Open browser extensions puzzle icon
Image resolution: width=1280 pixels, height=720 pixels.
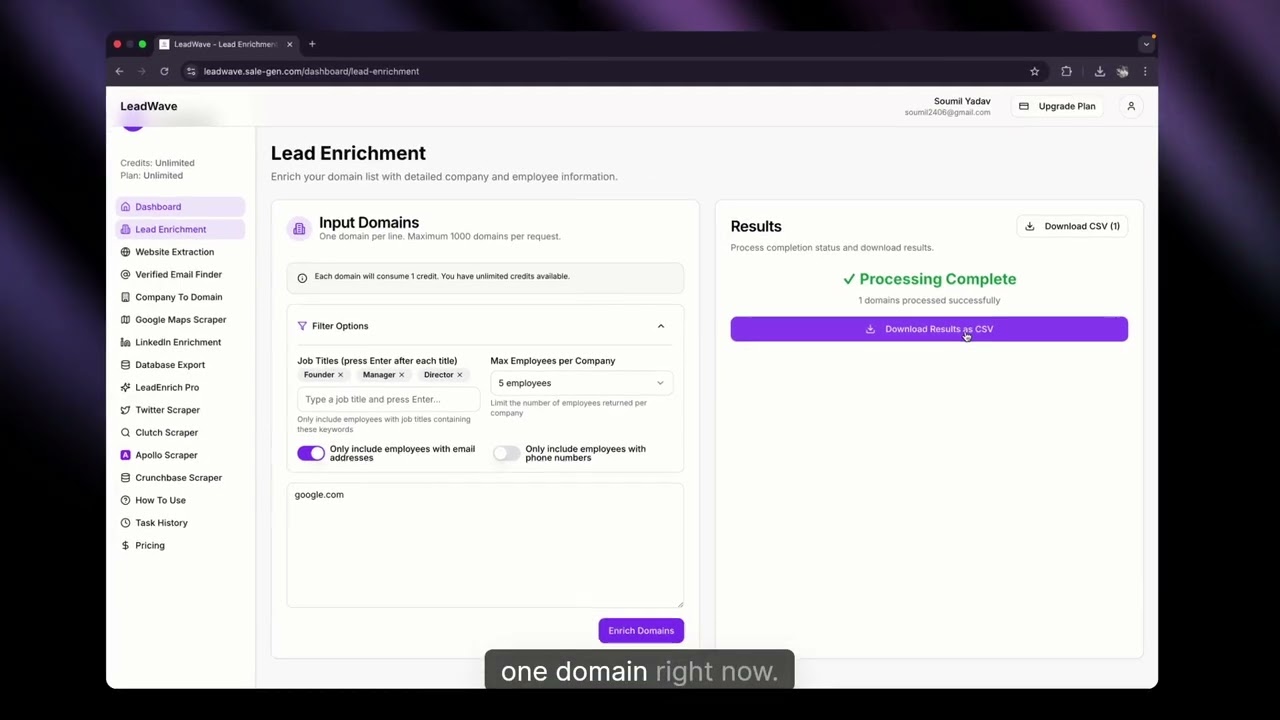(x=1066, y=71)
